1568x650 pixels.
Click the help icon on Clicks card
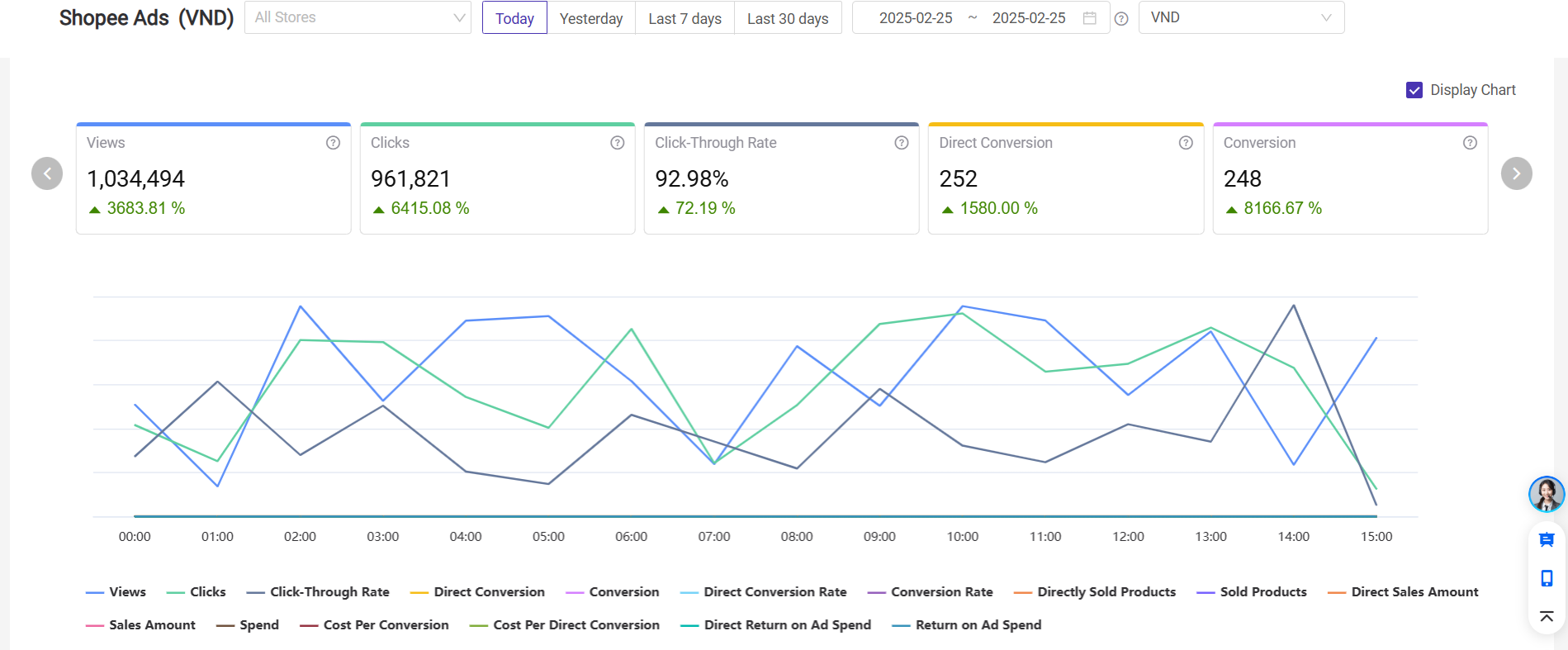pos(617,143)
